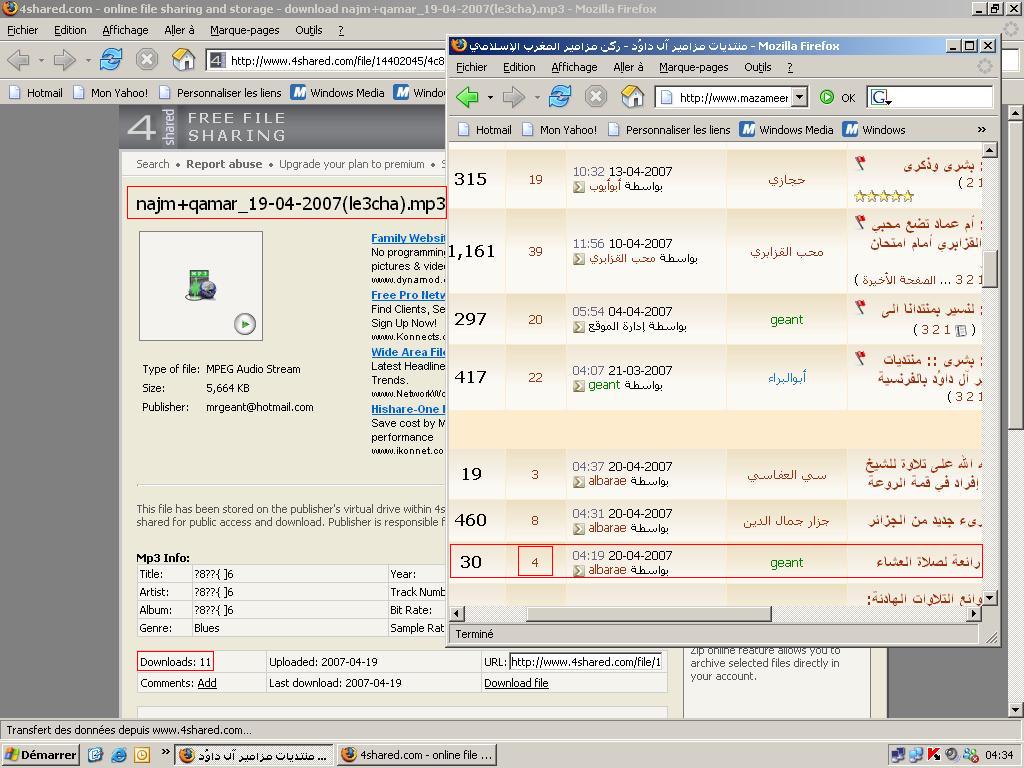The width and height of the screenshot is (1024, 768).
Task: Click Report abuse link
Action: point(224,164)
